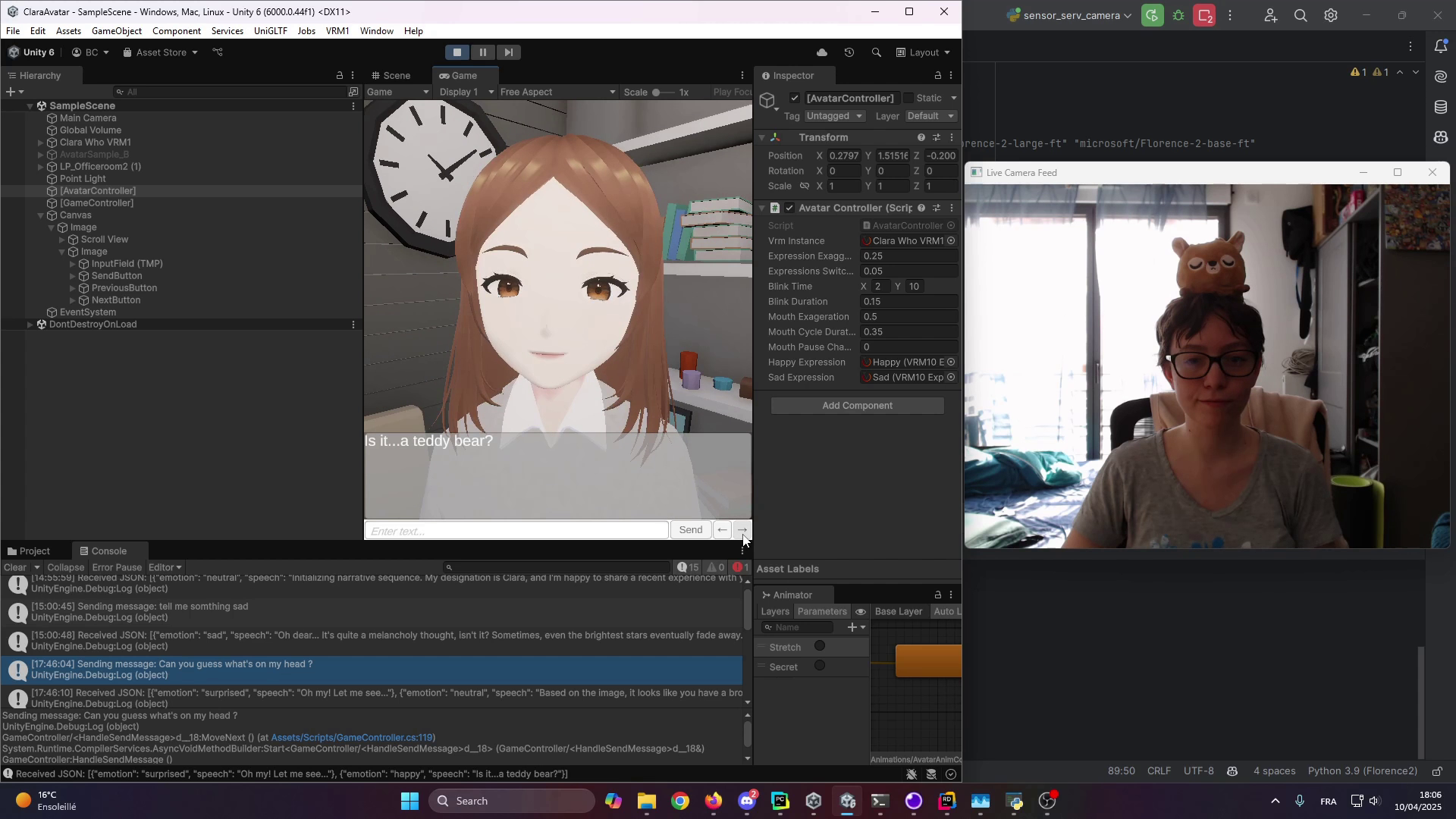Open the GameObject menu
The height and width of the screenshot is (819, 1456).
pos(117,31)
